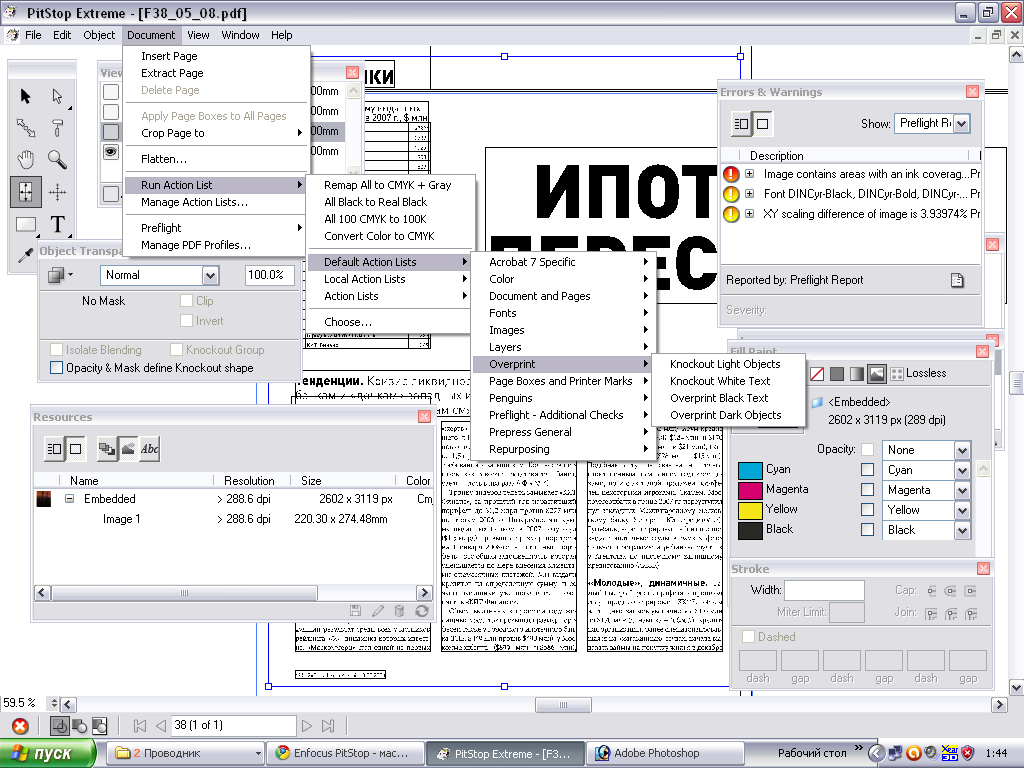The width and height of the screenshot is (1024, 768).
Task: Choose Flatten from Document menu
Action: pos(163,159)
